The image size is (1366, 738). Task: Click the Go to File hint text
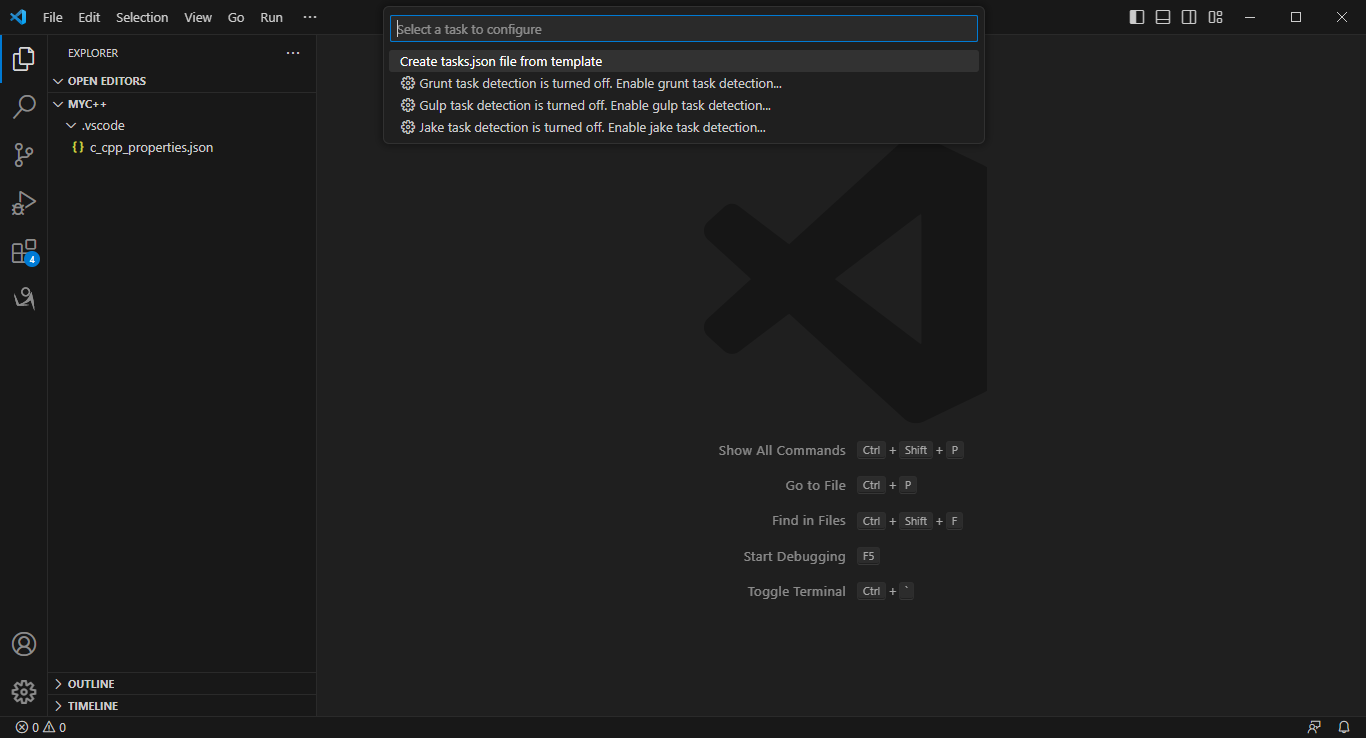click(816, 486)
